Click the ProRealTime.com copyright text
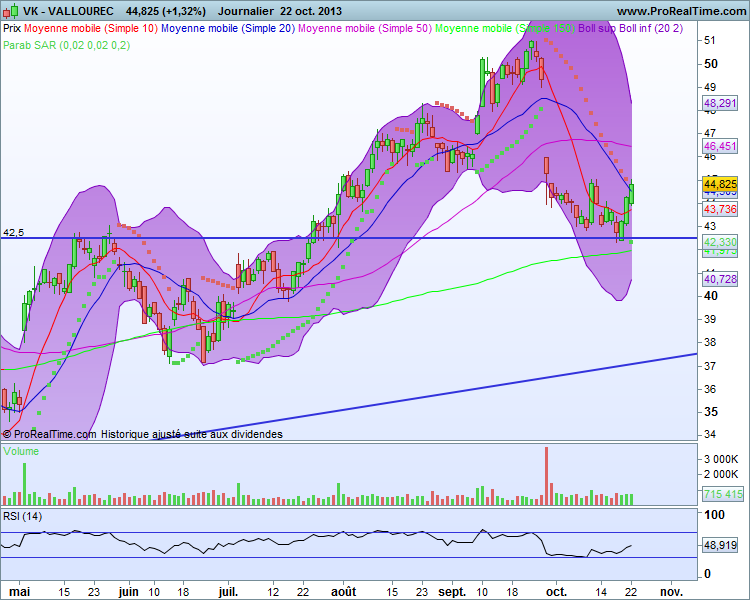 tap(49, 434)
